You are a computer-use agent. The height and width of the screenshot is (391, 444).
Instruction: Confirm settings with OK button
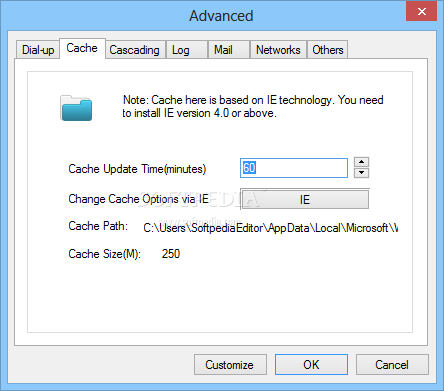(311, 365)
